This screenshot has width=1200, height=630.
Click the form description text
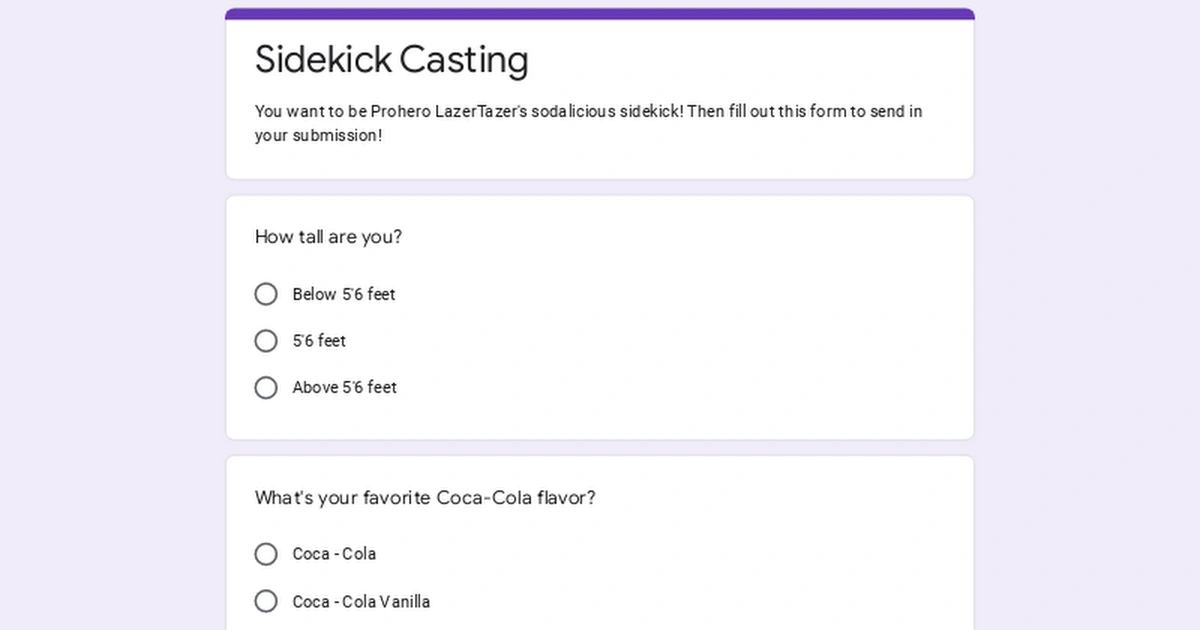[x=588, y=123]
